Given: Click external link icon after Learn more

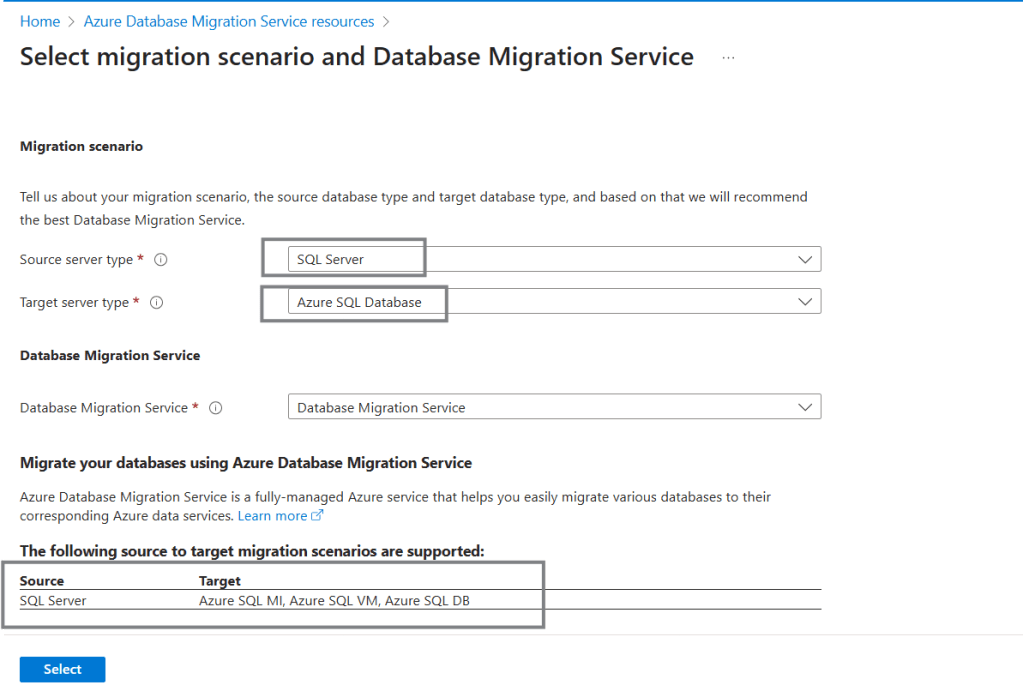Looking at the screenshot, I should 318,516.
